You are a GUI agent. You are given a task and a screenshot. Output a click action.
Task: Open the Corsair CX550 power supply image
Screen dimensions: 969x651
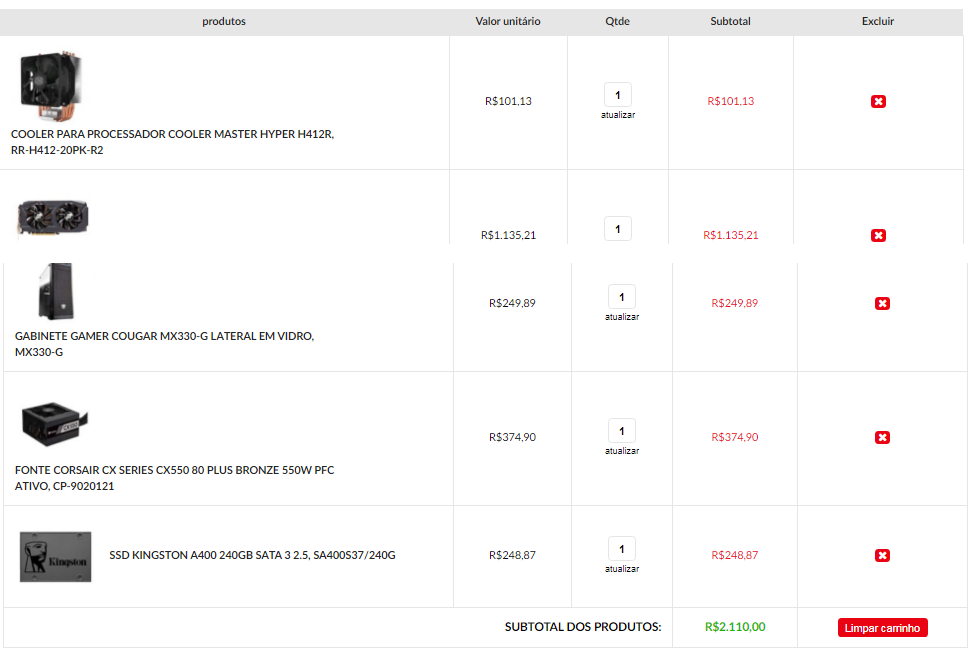54,424
